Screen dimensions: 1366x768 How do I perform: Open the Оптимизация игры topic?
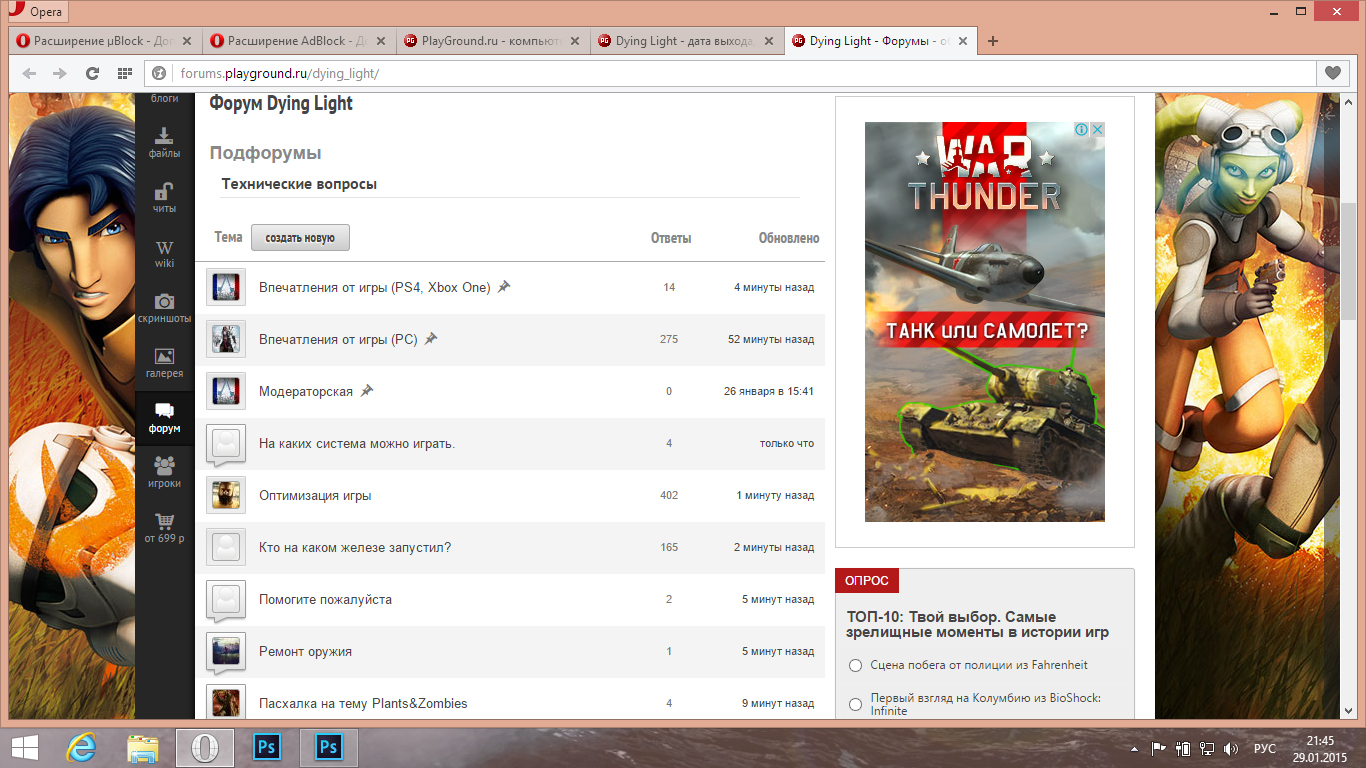coord(315,496)
